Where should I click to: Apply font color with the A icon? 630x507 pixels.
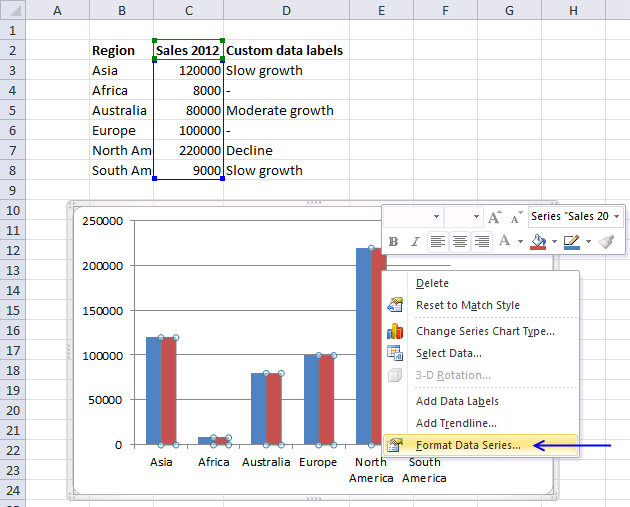(x=504, y=241)
